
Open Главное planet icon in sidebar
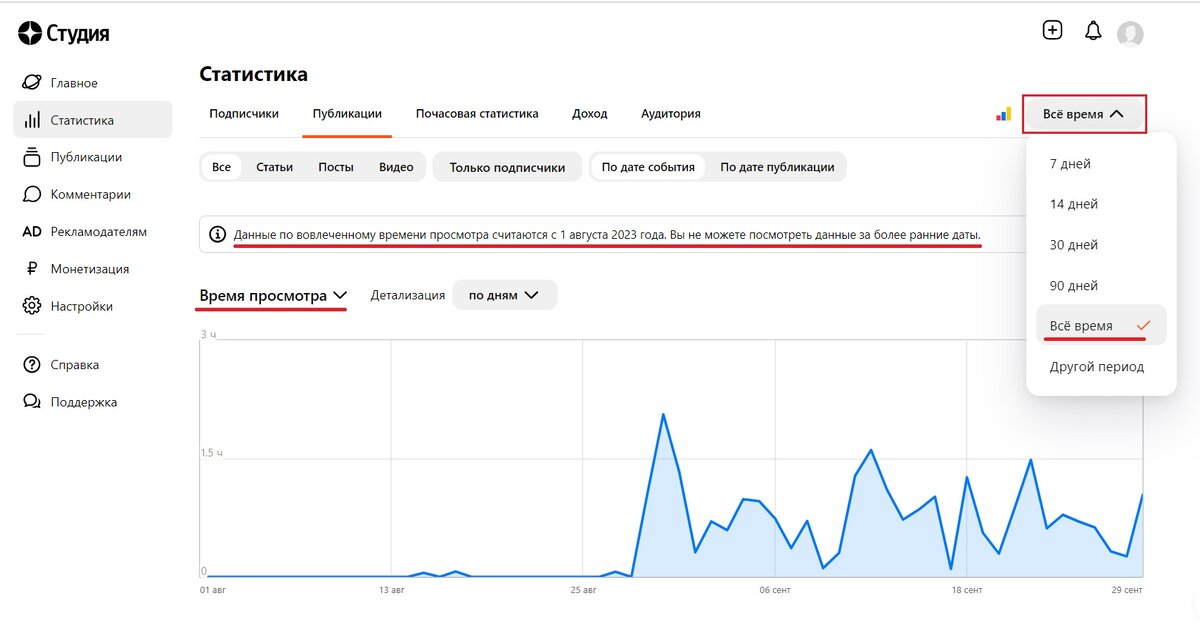click(32, 83)
